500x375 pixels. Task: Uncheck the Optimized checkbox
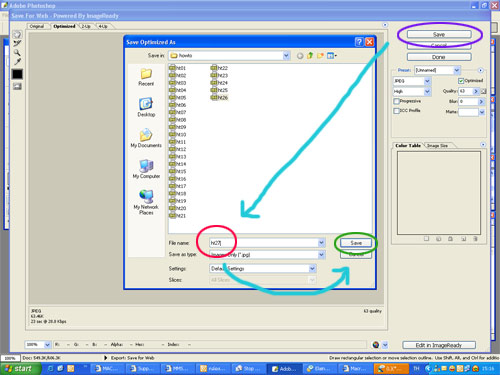pos(461,81)
